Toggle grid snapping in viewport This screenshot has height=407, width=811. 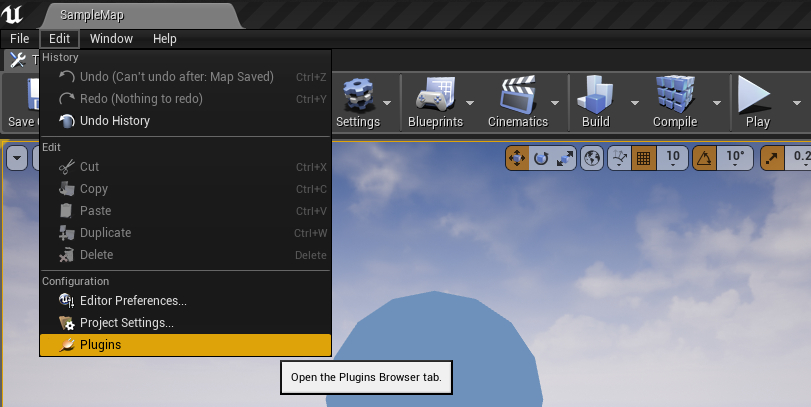[643, 158]
